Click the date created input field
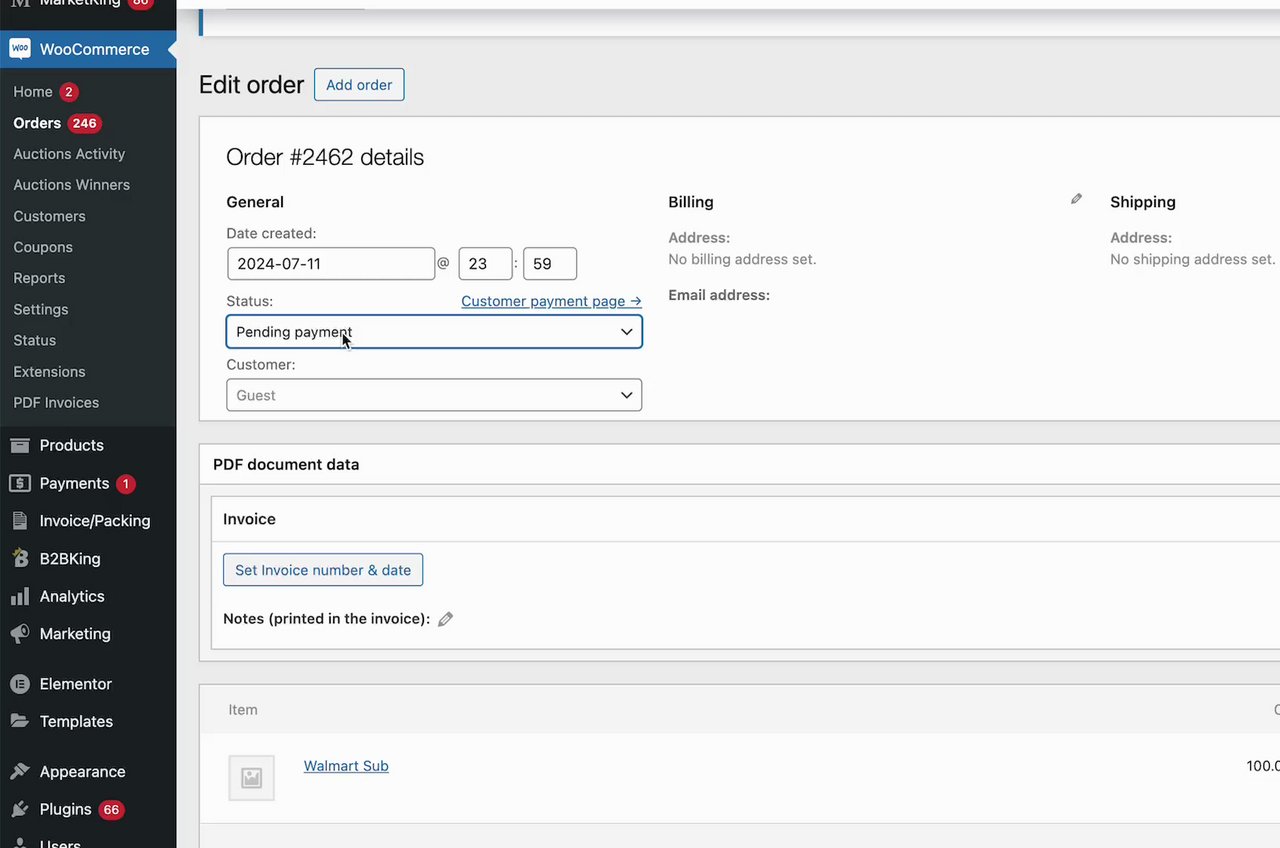 [330, 264]
